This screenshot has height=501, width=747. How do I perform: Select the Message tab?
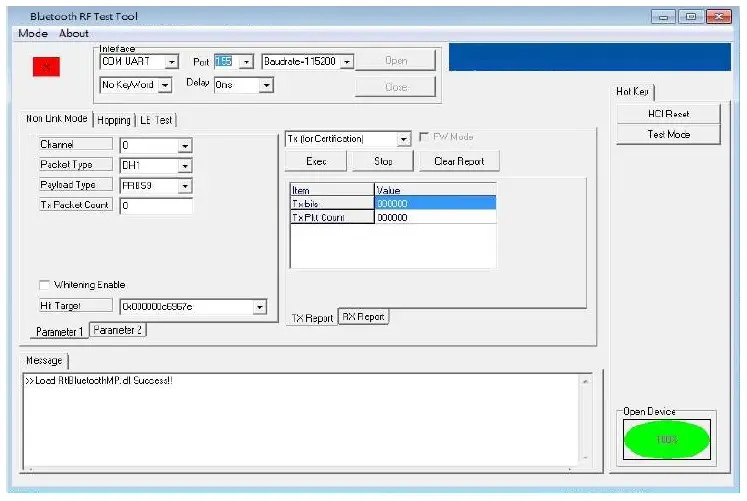(44, 361)
